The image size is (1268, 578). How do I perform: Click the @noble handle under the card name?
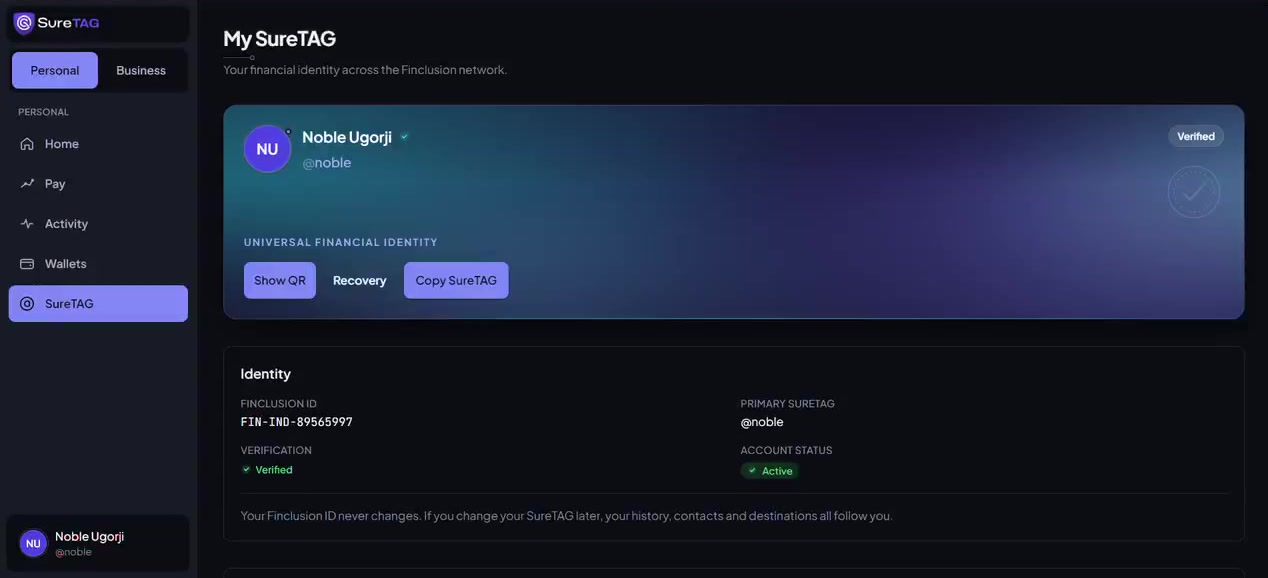327,163
